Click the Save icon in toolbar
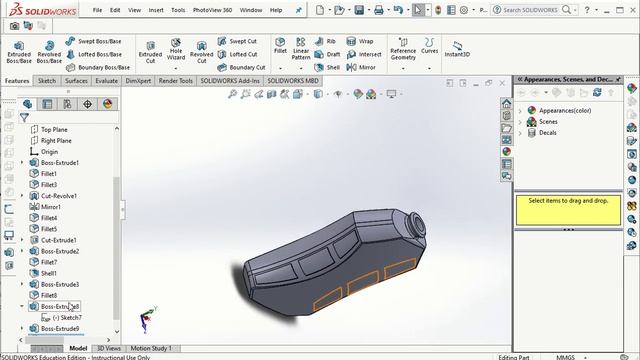 coord(359,10)
